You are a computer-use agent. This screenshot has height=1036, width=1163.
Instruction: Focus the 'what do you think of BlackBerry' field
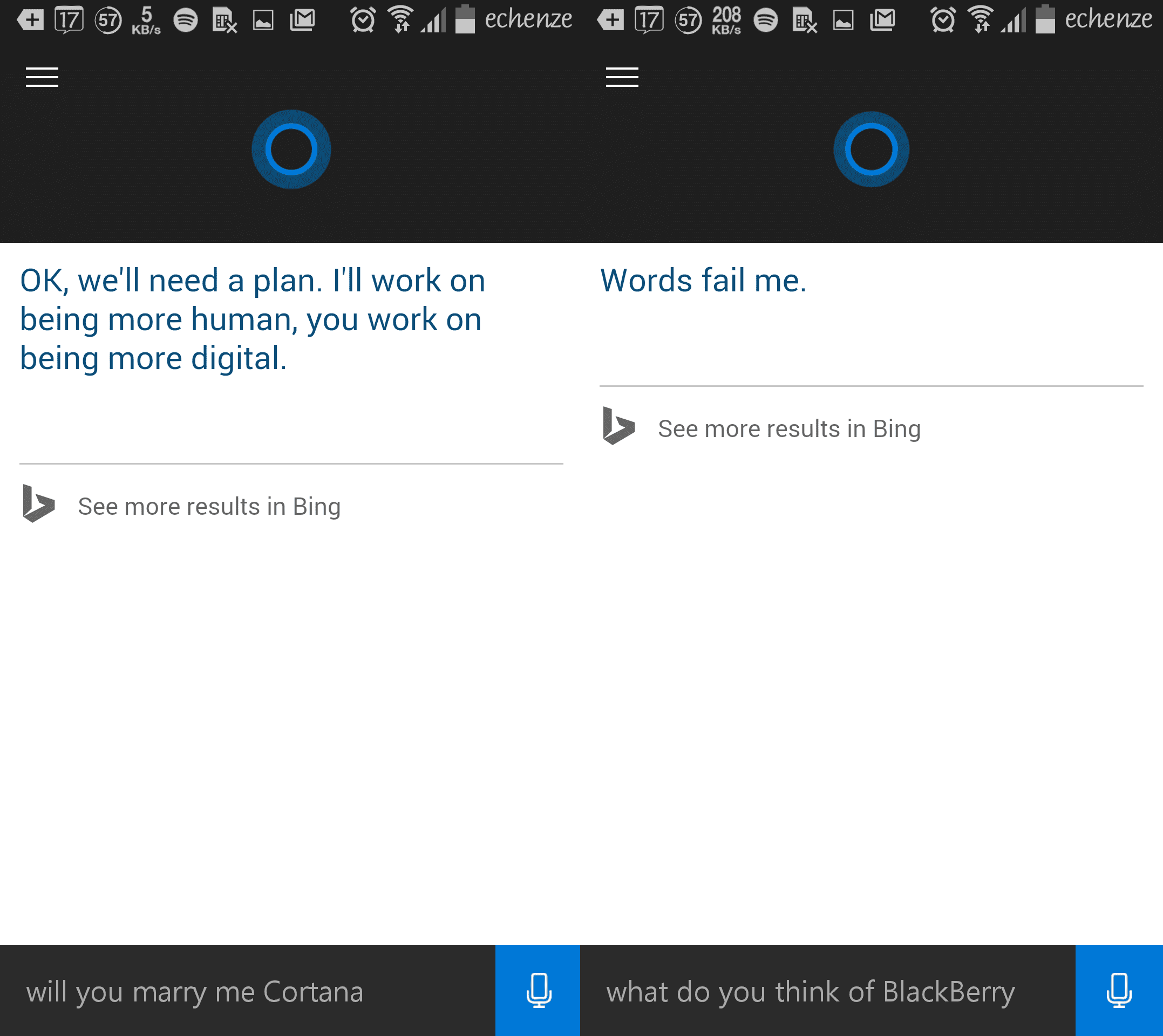(x=828, y=991)
